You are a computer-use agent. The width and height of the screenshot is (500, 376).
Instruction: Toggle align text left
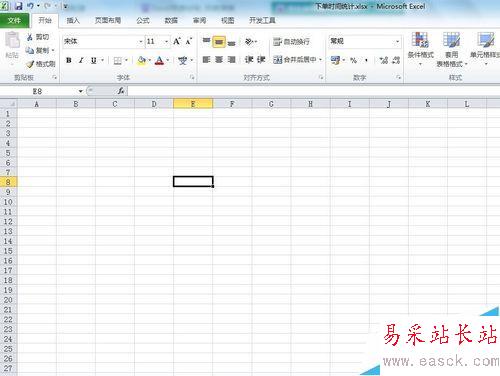pos(206,60)
